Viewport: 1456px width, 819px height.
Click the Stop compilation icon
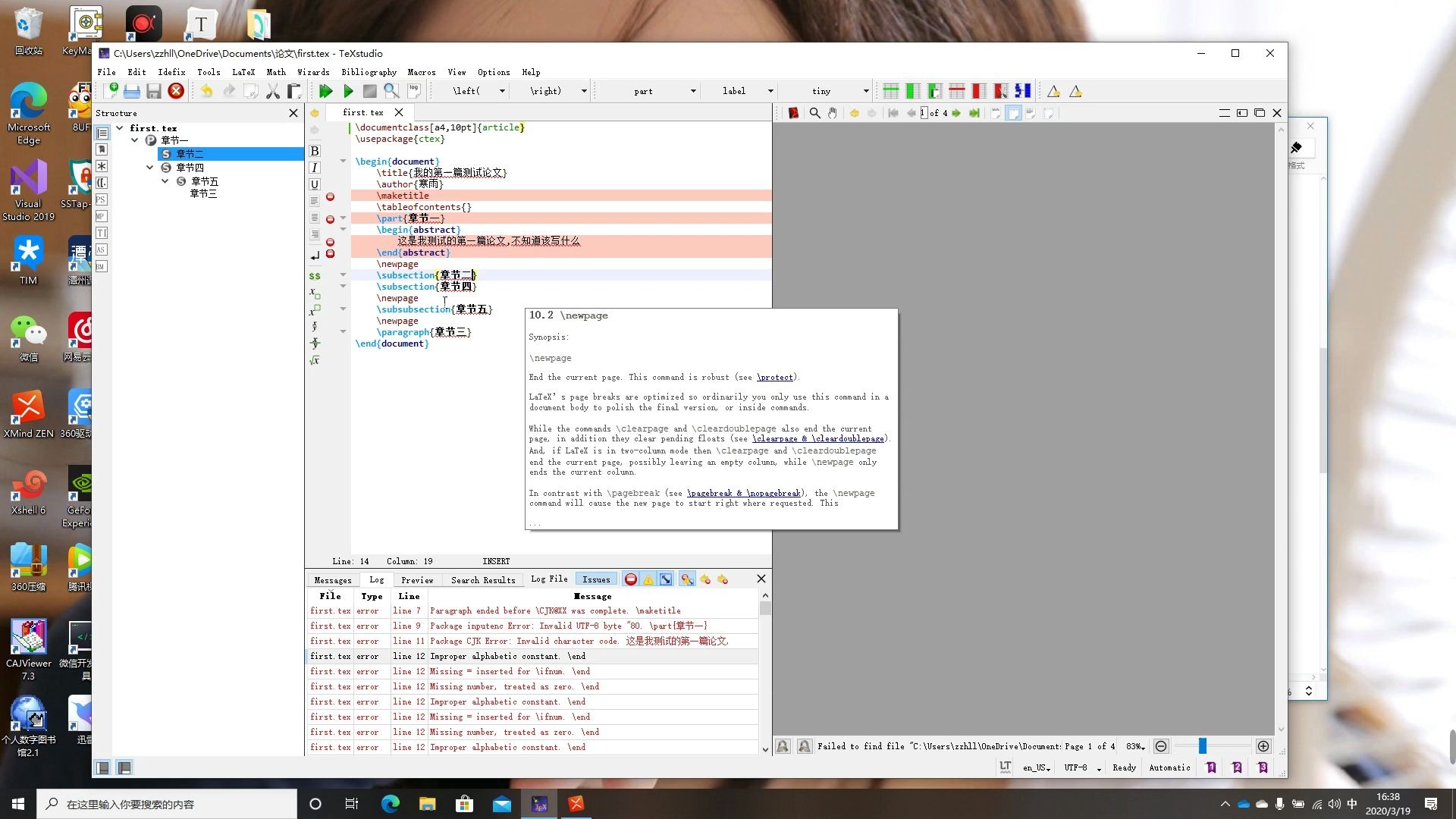369,91
